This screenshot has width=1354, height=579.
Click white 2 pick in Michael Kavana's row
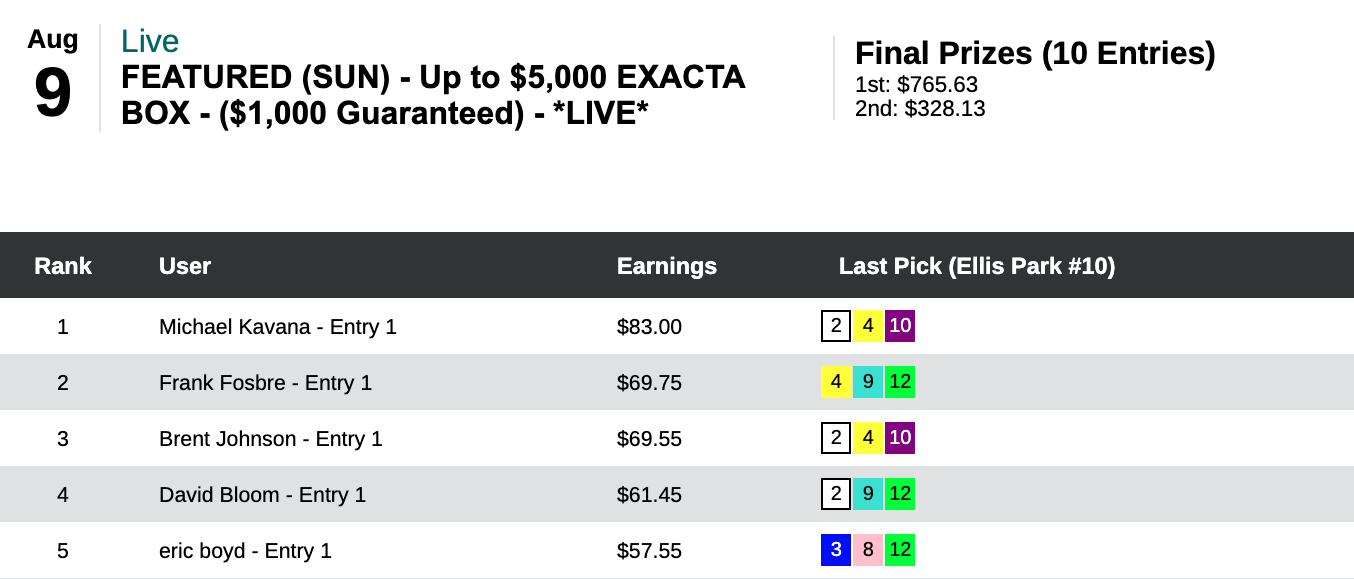[x=836, y=326]
